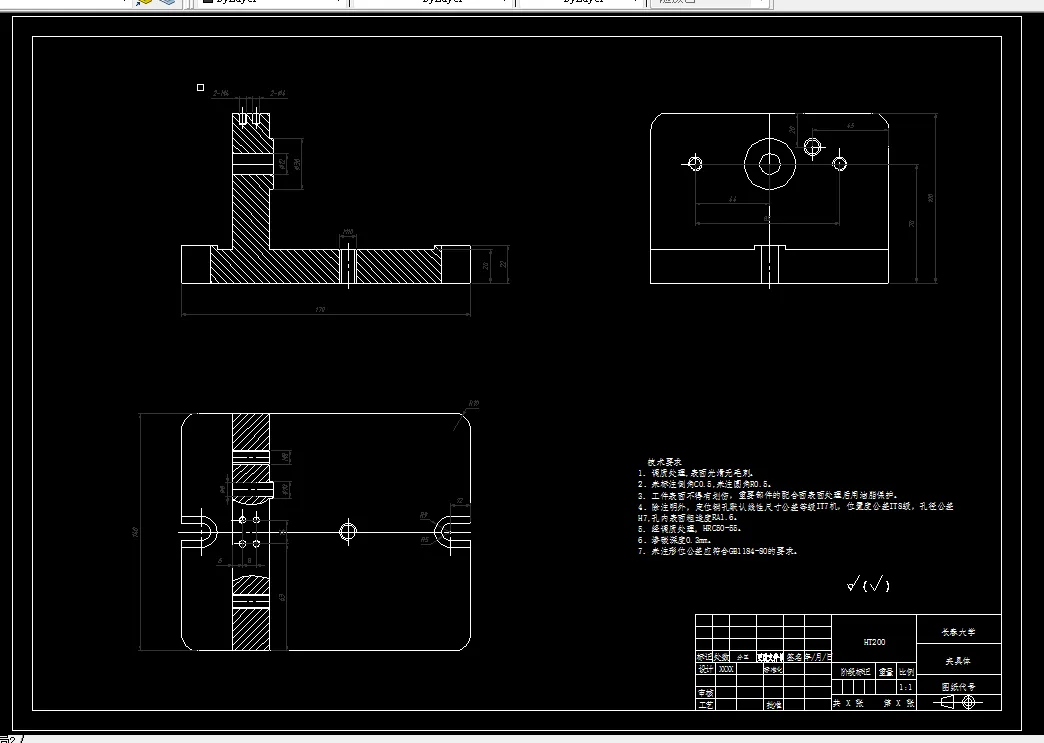This screenshot has width=1044, height=743.
Task: Click the 标准化 cell text
Action: 773,670
